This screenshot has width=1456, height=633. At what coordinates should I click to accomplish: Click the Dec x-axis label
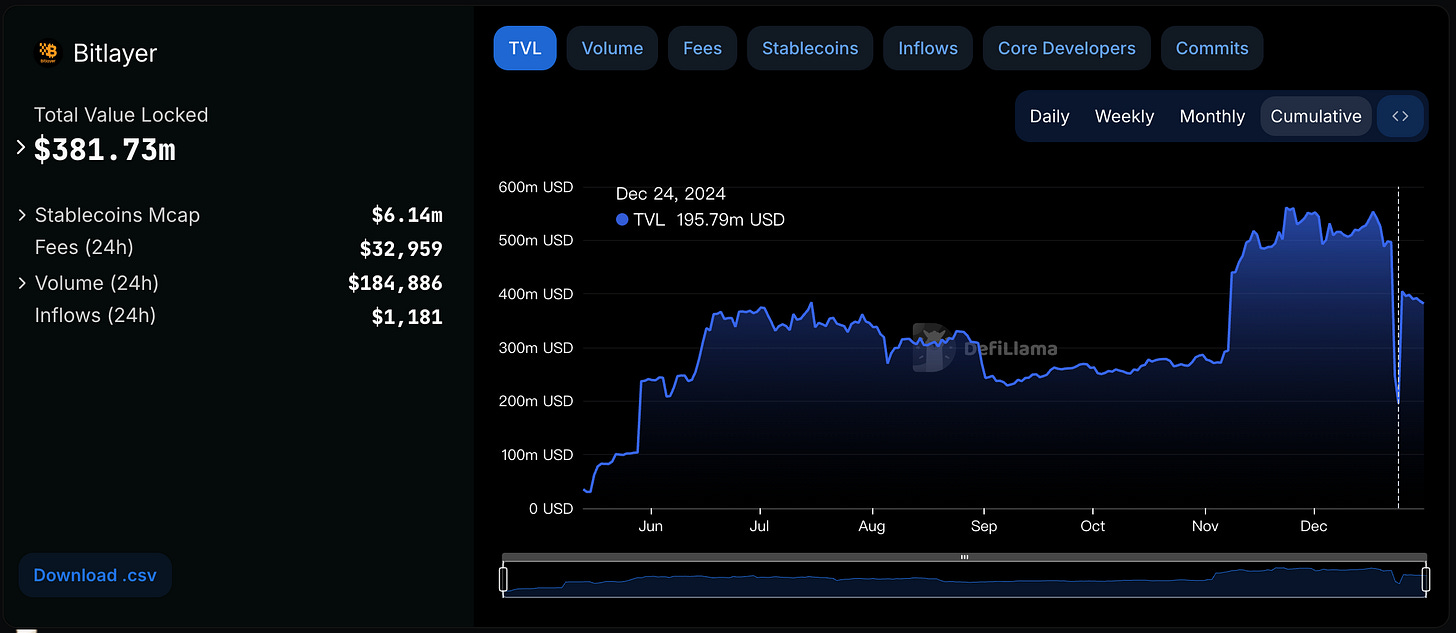tap(1313, 526)
